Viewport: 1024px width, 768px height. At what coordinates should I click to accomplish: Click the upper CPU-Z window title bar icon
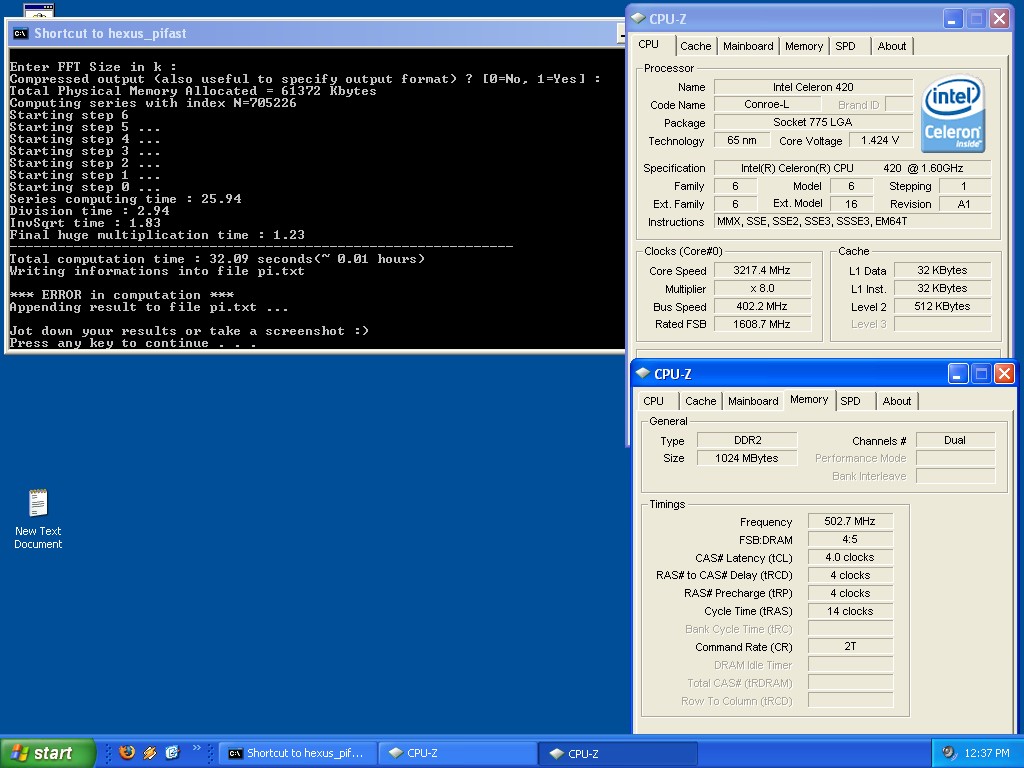[639, 19]
